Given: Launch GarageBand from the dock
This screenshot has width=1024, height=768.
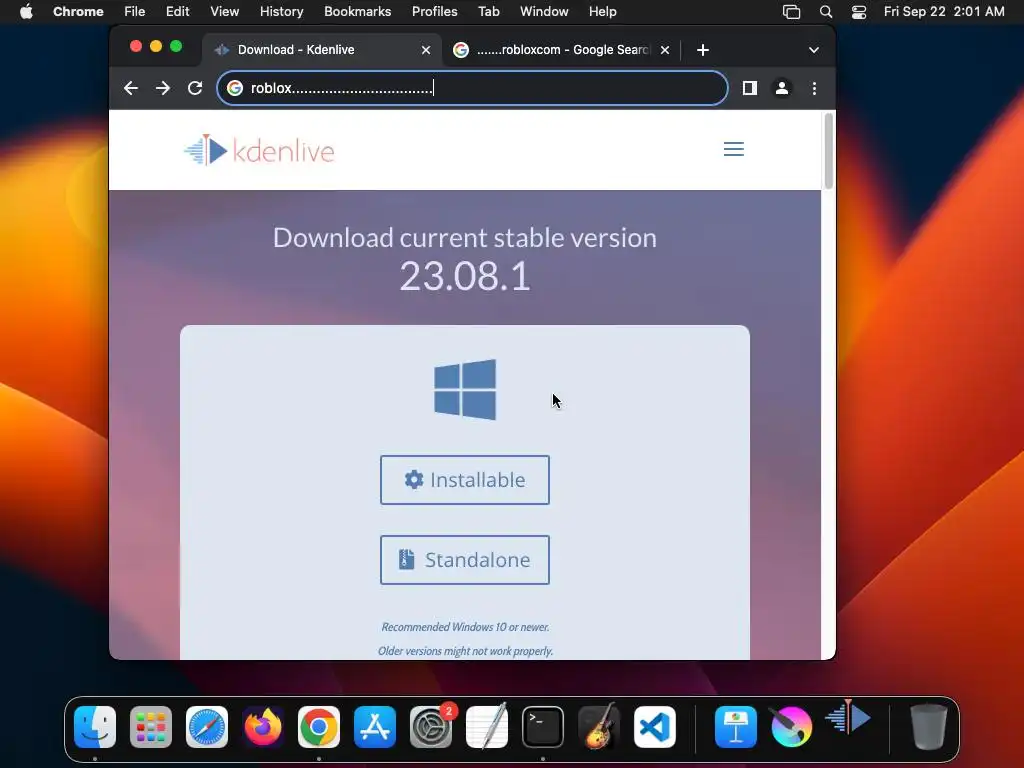Looking at the screenshot, I should [599, 726].
